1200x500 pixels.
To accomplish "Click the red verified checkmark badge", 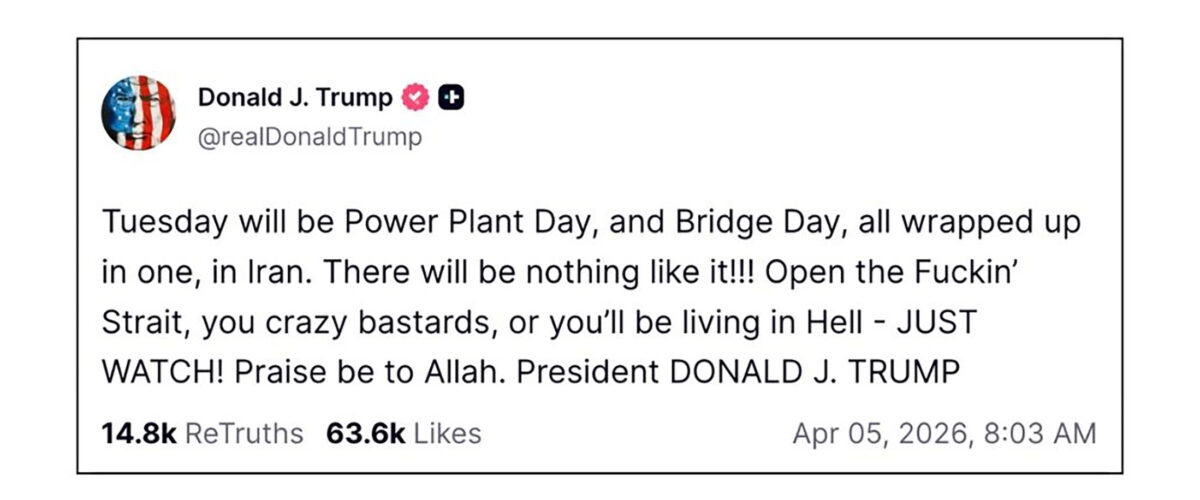I will [415, 98].
